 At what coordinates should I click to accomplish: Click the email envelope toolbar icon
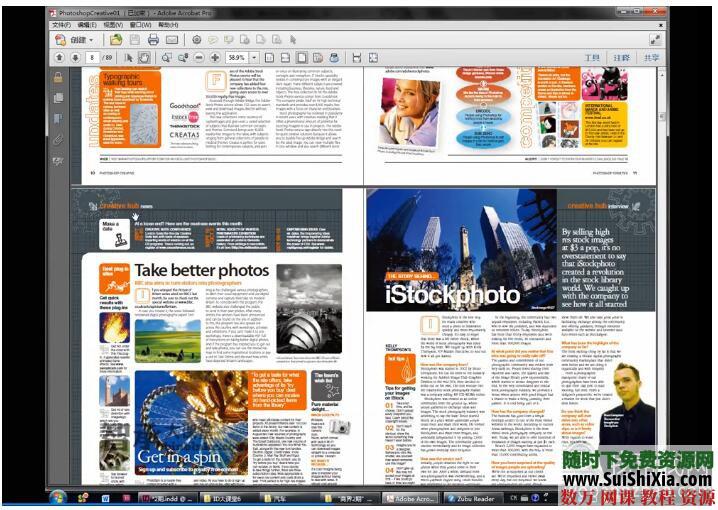[172, 40]
